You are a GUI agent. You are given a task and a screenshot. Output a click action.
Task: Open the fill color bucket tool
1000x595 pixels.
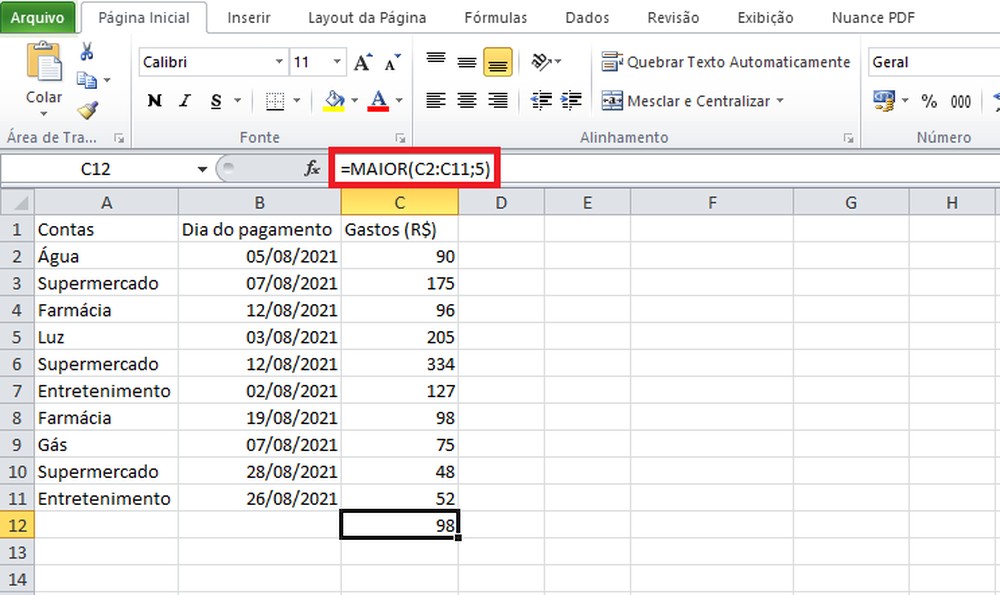(x=333, y=101)
